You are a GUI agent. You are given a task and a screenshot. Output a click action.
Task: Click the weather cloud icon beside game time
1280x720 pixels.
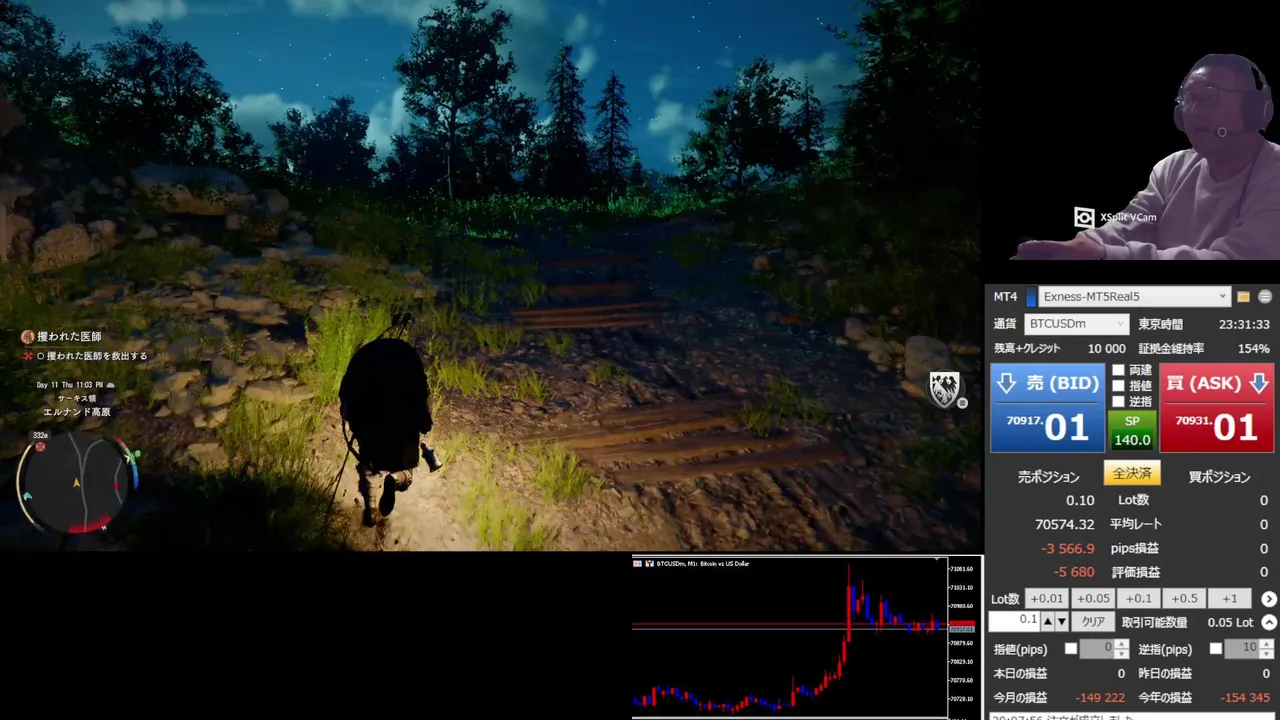click(110, 385)
